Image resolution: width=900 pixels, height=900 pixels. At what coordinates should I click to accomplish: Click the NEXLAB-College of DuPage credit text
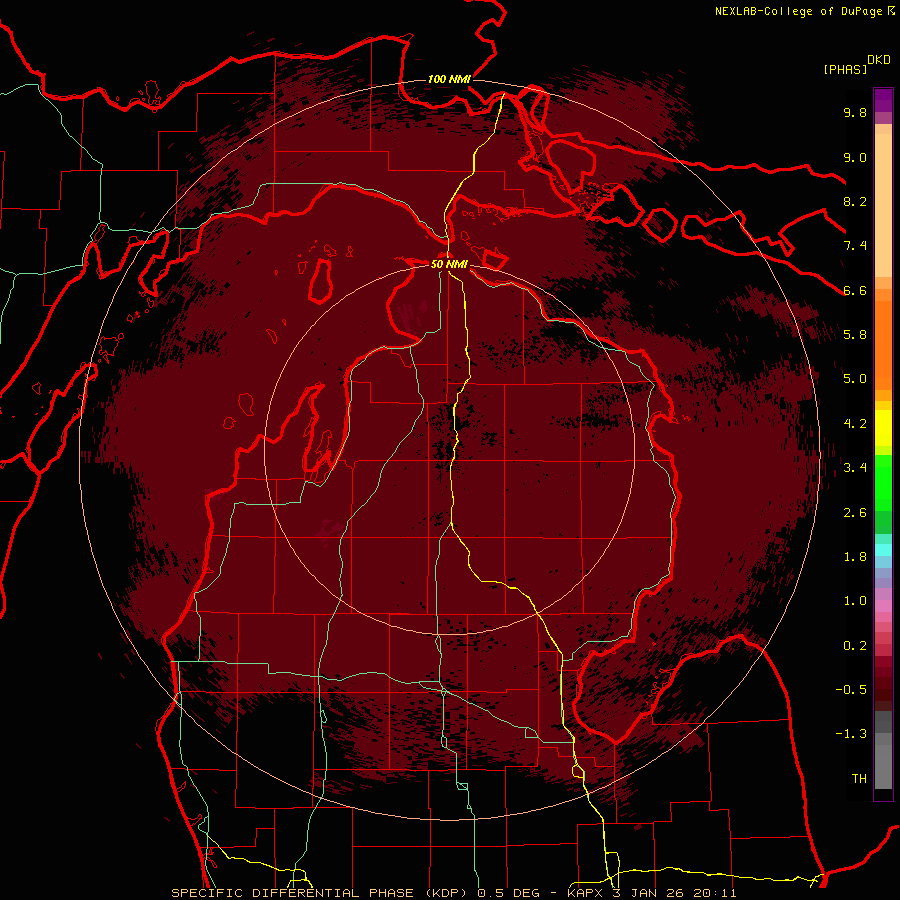[798, 11]
